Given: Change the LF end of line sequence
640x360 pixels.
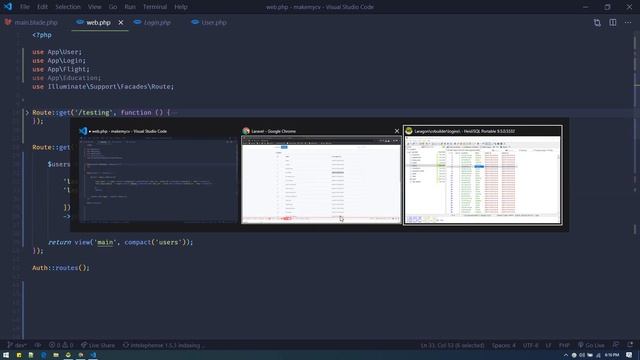Looking at the screenshot, I should (x=549, y=345).
